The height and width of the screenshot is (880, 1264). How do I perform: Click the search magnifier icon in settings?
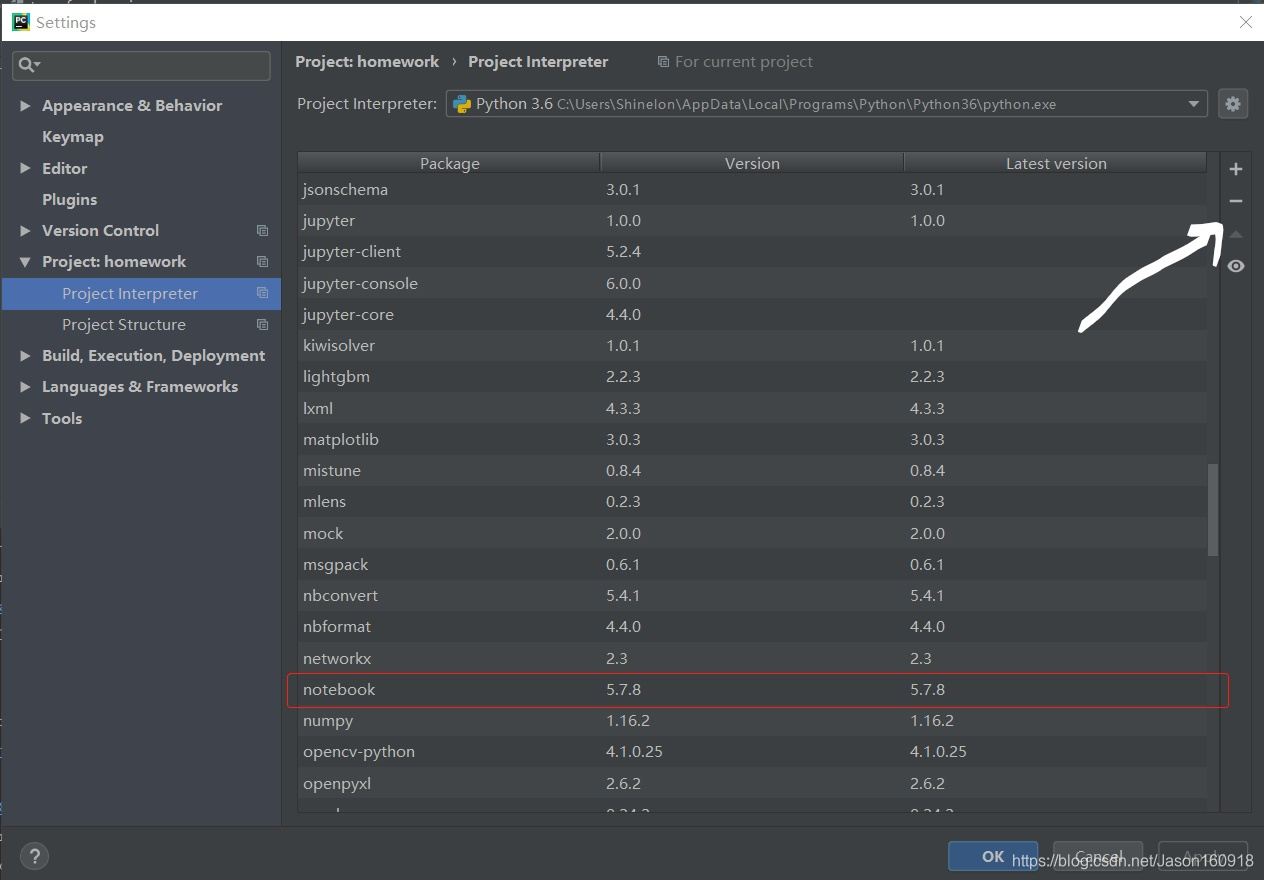[28, 65]
